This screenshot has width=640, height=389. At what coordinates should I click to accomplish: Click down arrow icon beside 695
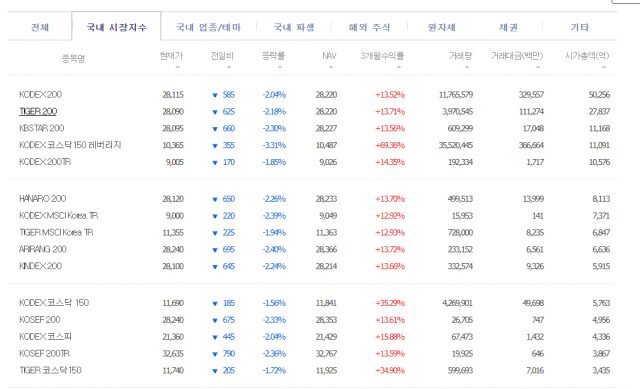click(x=215, y=249)
